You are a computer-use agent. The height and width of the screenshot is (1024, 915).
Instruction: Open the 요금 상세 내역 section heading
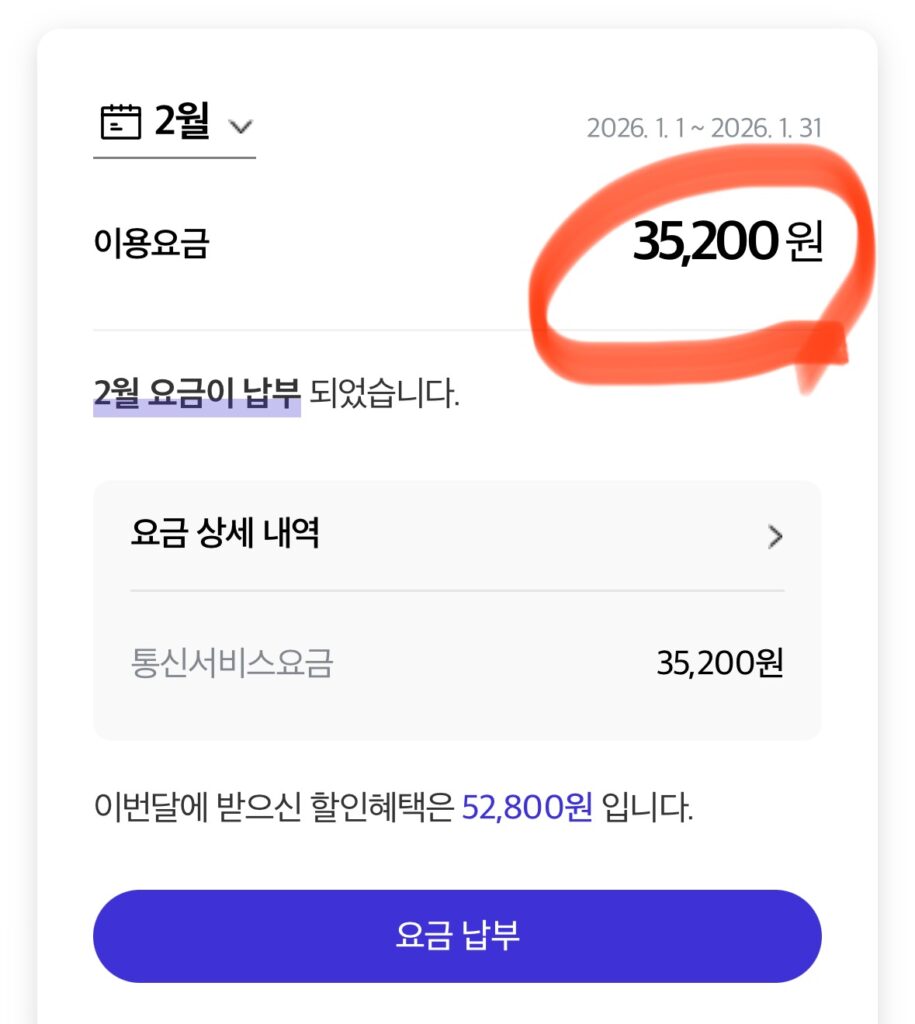[225, 534]
